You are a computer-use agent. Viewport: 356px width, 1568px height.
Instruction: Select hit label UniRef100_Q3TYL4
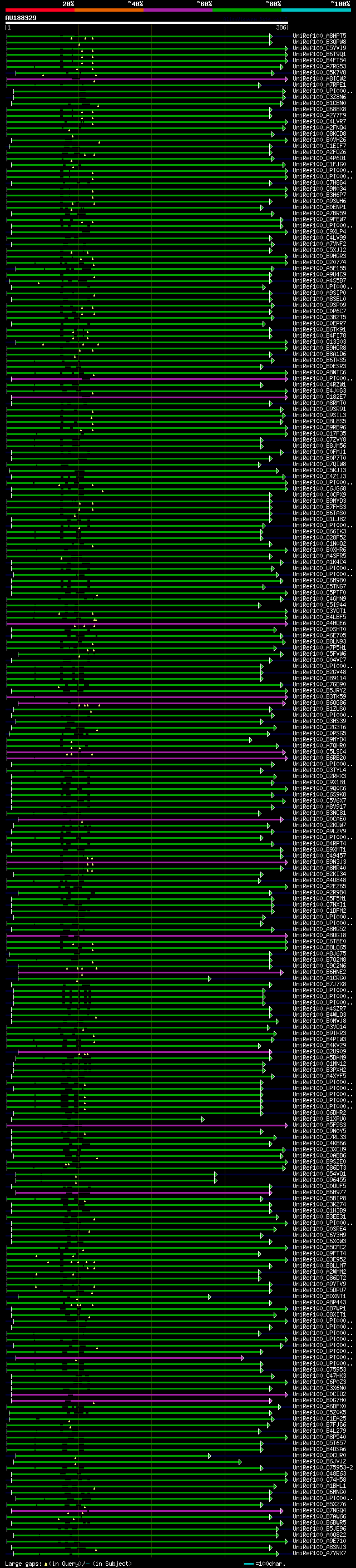[x=319, y=770]
